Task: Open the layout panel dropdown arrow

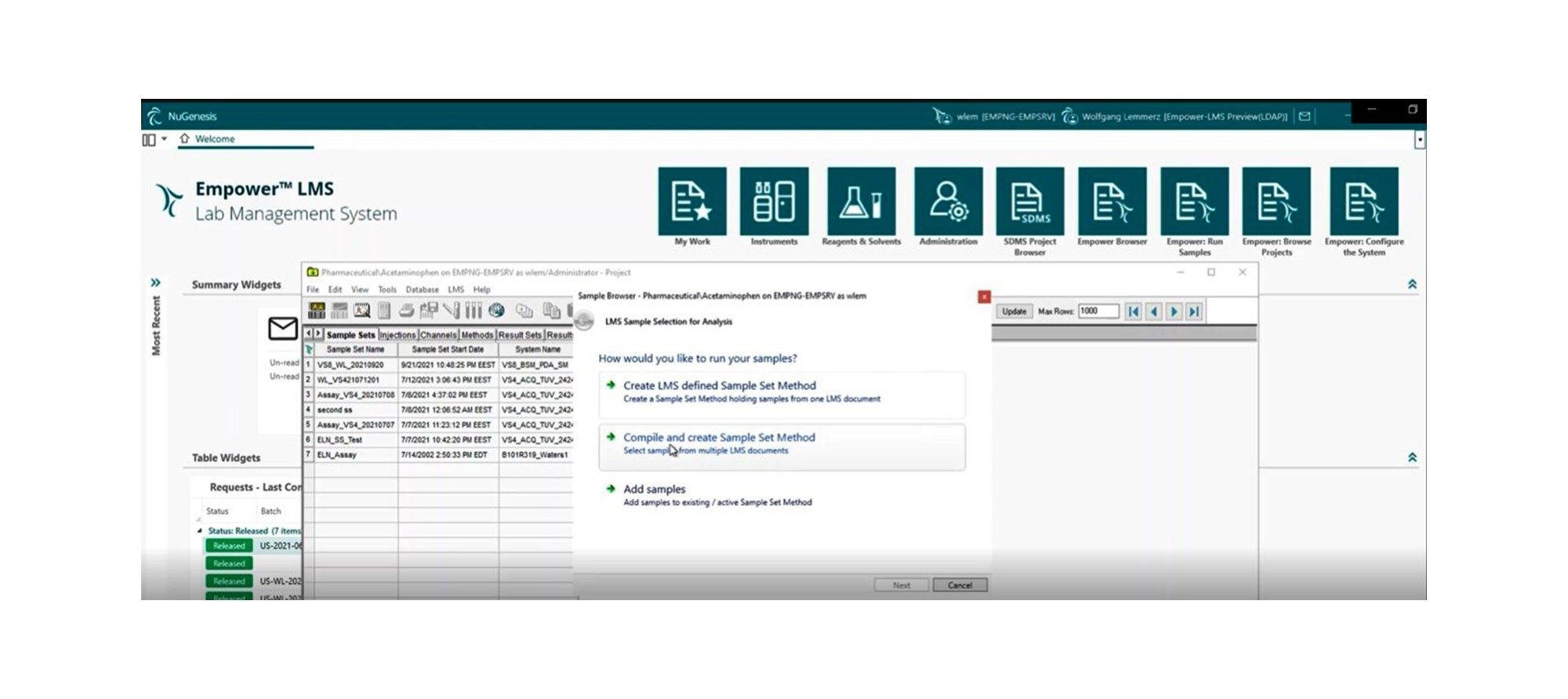Action: click(164, 139)
